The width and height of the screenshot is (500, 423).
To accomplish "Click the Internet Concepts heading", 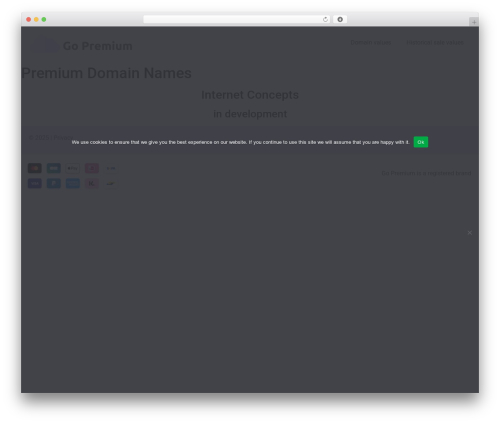I will (250, 95).
